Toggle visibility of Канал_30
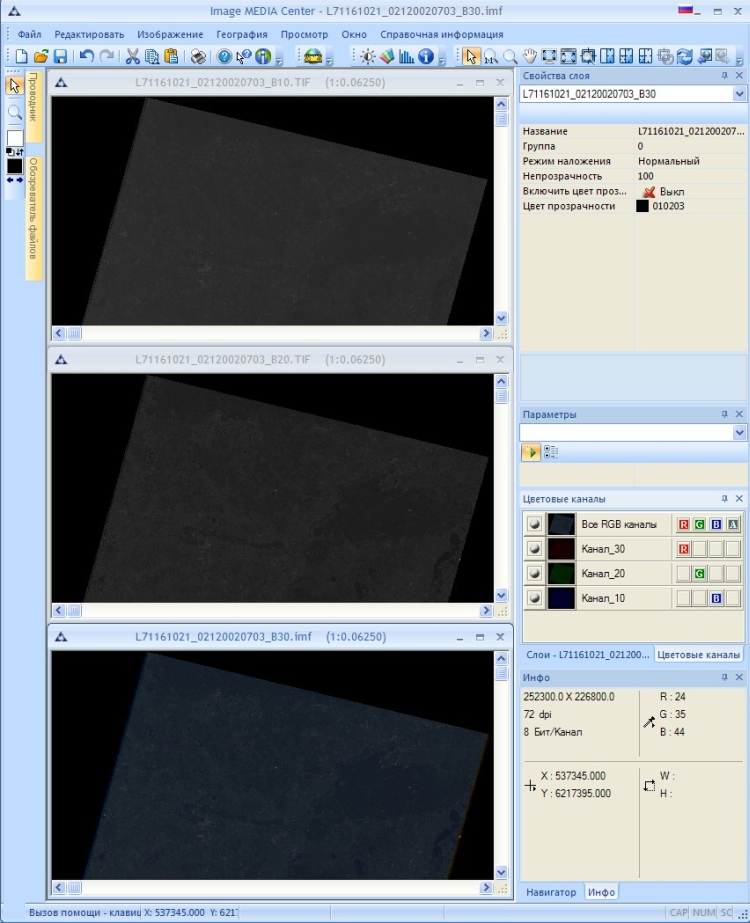750x923 pixels. [x=534, y=549]
